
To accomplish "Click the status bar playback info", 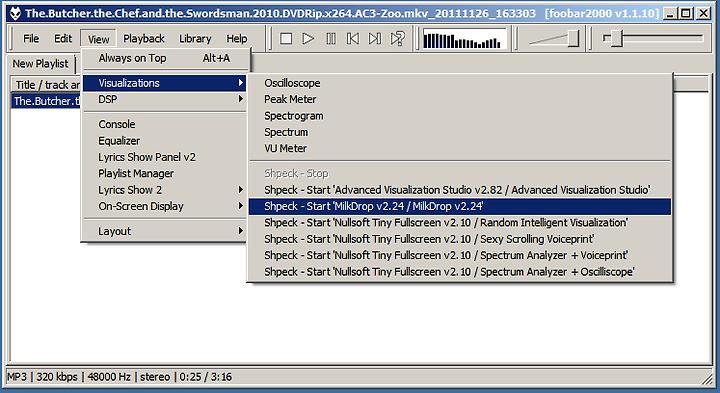I will 119,377.
